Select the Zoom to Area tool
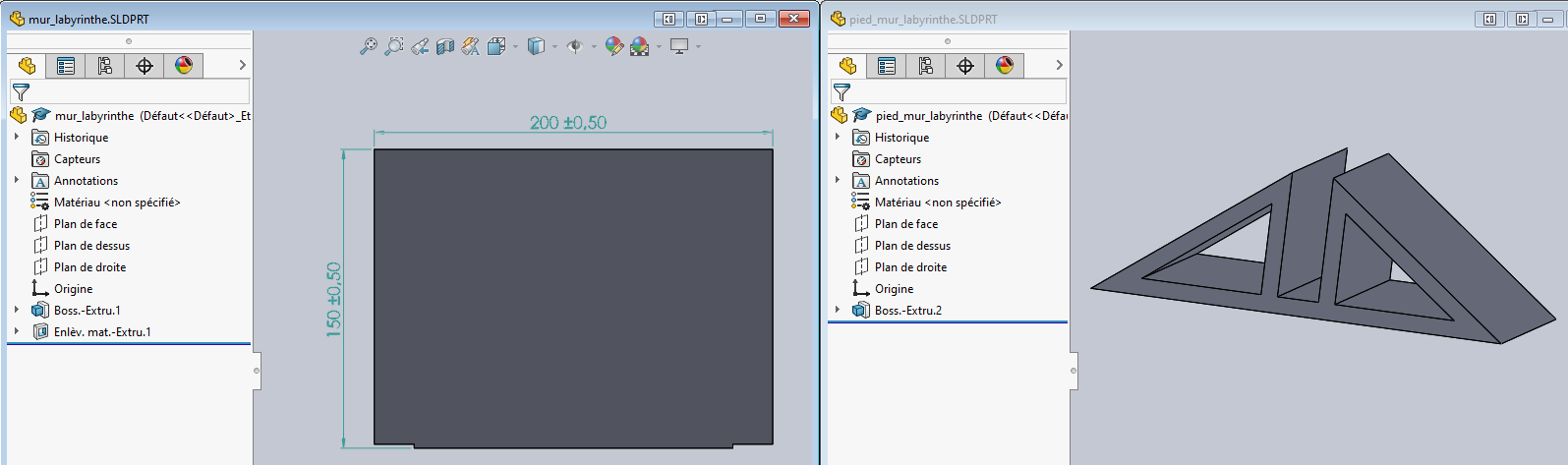Screen dimensions: 1568x465 (x=393, y=46)
